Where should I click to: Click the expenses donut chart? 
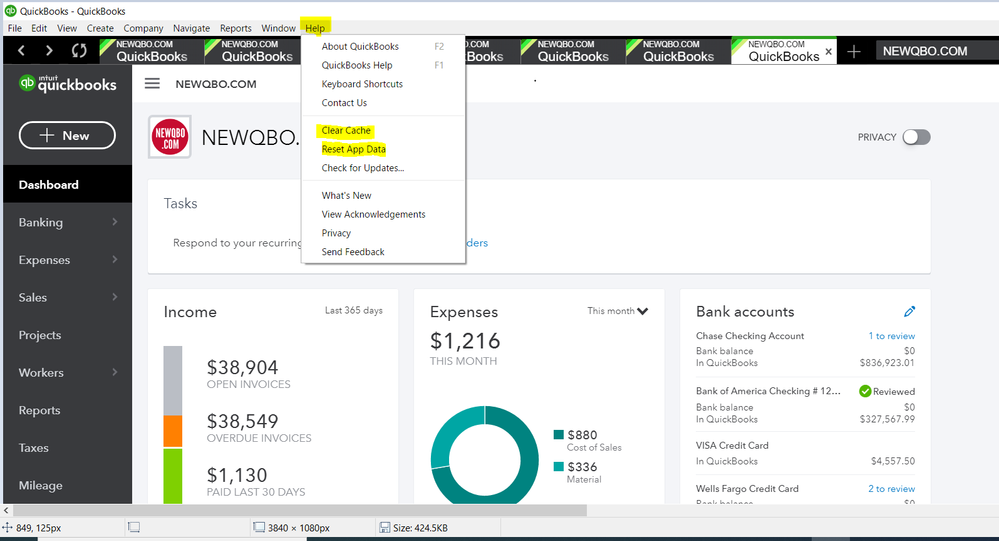coord(484,455)
